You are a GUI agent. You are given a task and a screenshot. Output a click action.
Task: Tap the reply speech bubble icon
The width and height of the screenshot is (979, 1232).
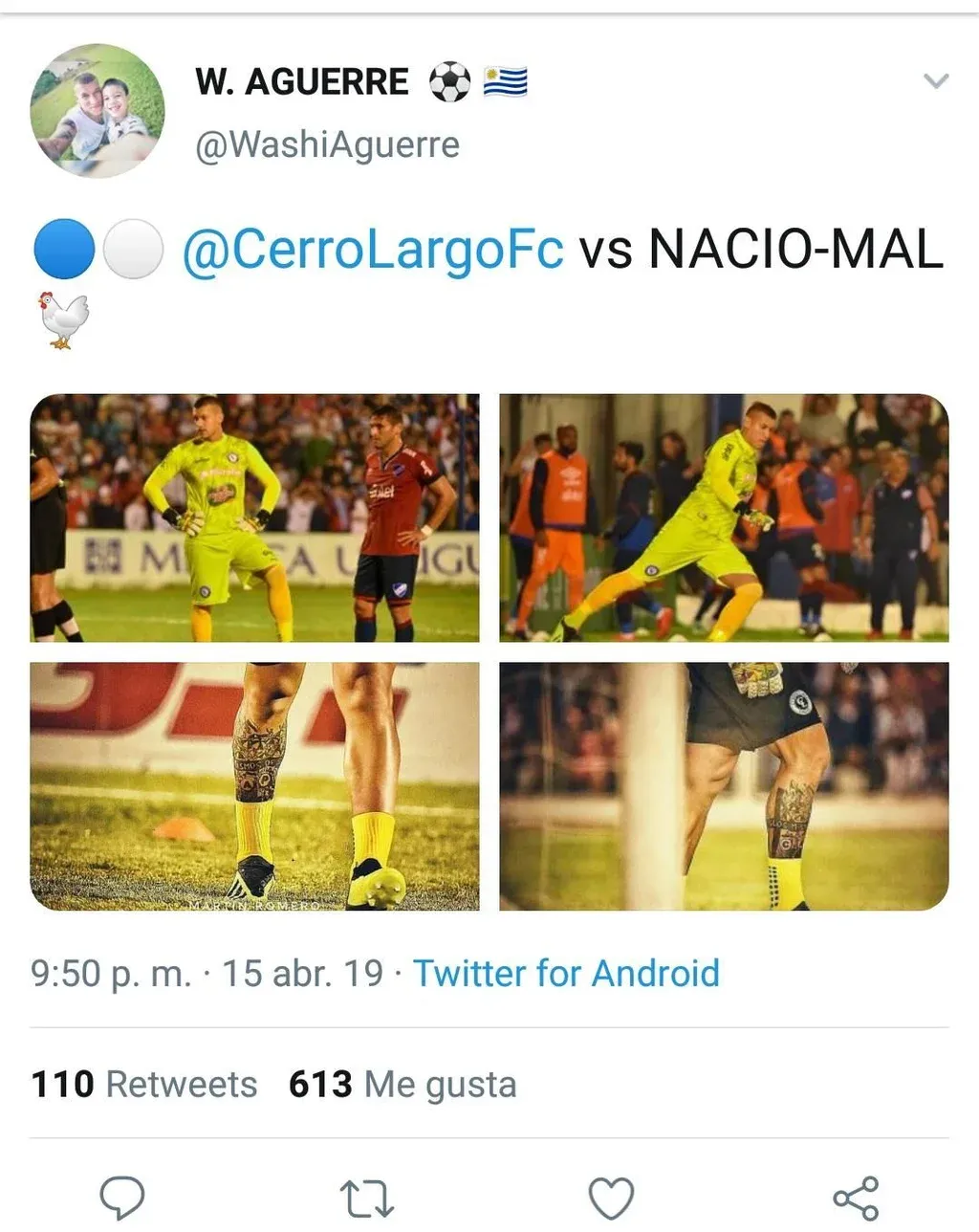point(122,1198)
